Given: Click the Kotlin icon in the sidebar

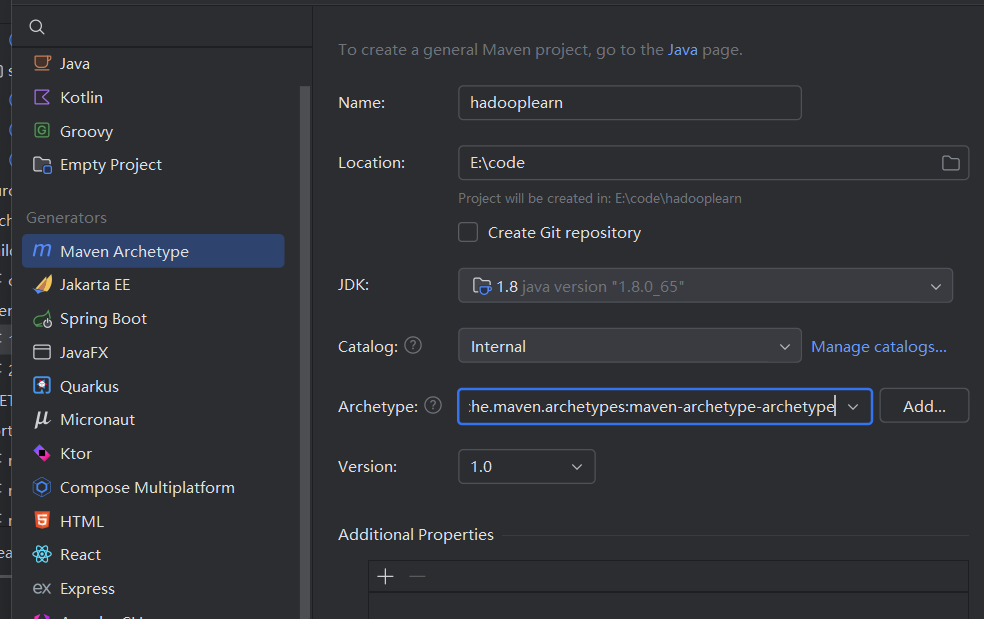Looking at the screenshot, I should pos(42,97).
